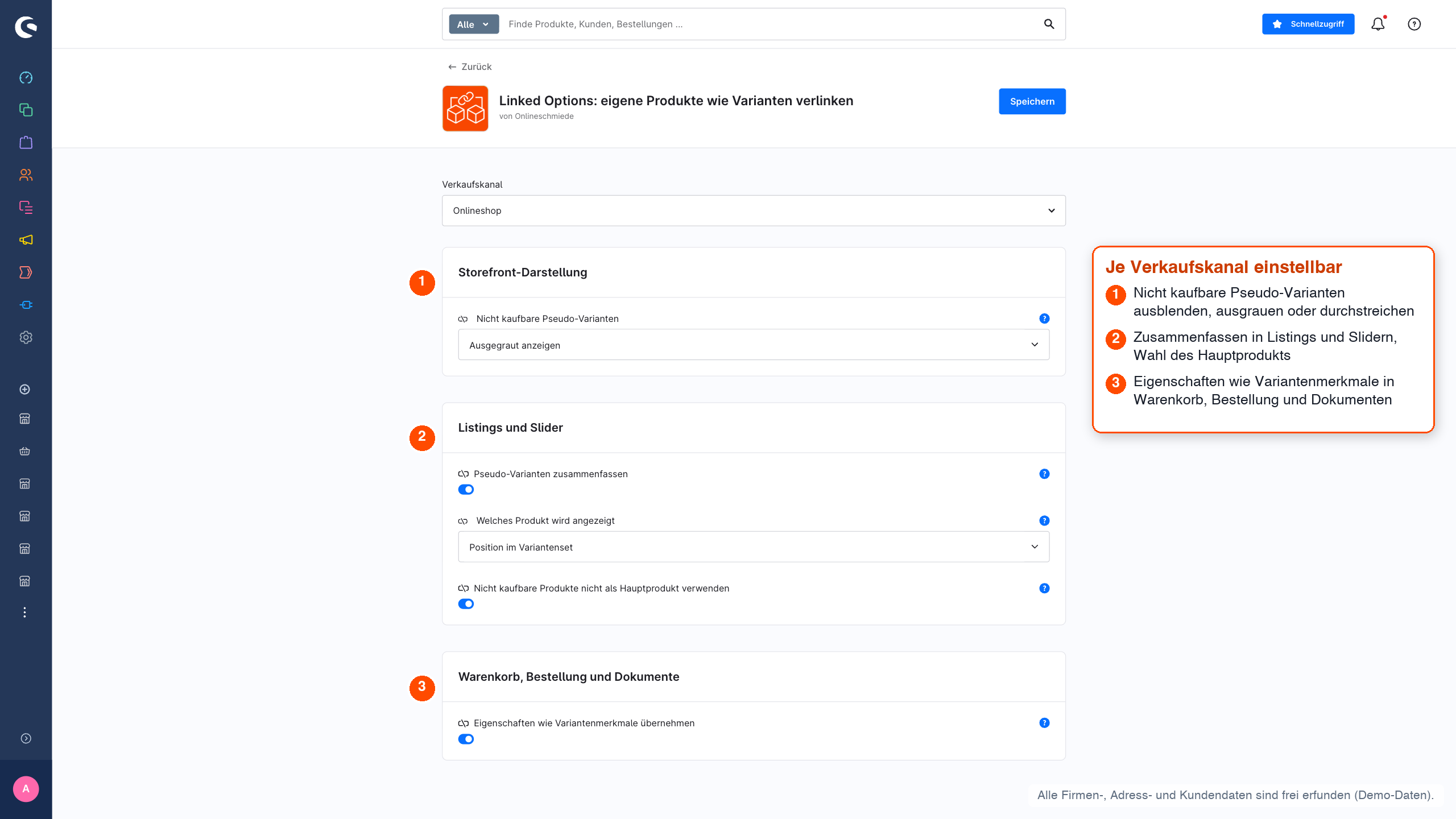The image size is (1456, 819).
Task: Toggle 'Eigenschaften wie Variantenmerkmale übernehmen' switch
Action: pyautogui.click(x=466, y=739)
